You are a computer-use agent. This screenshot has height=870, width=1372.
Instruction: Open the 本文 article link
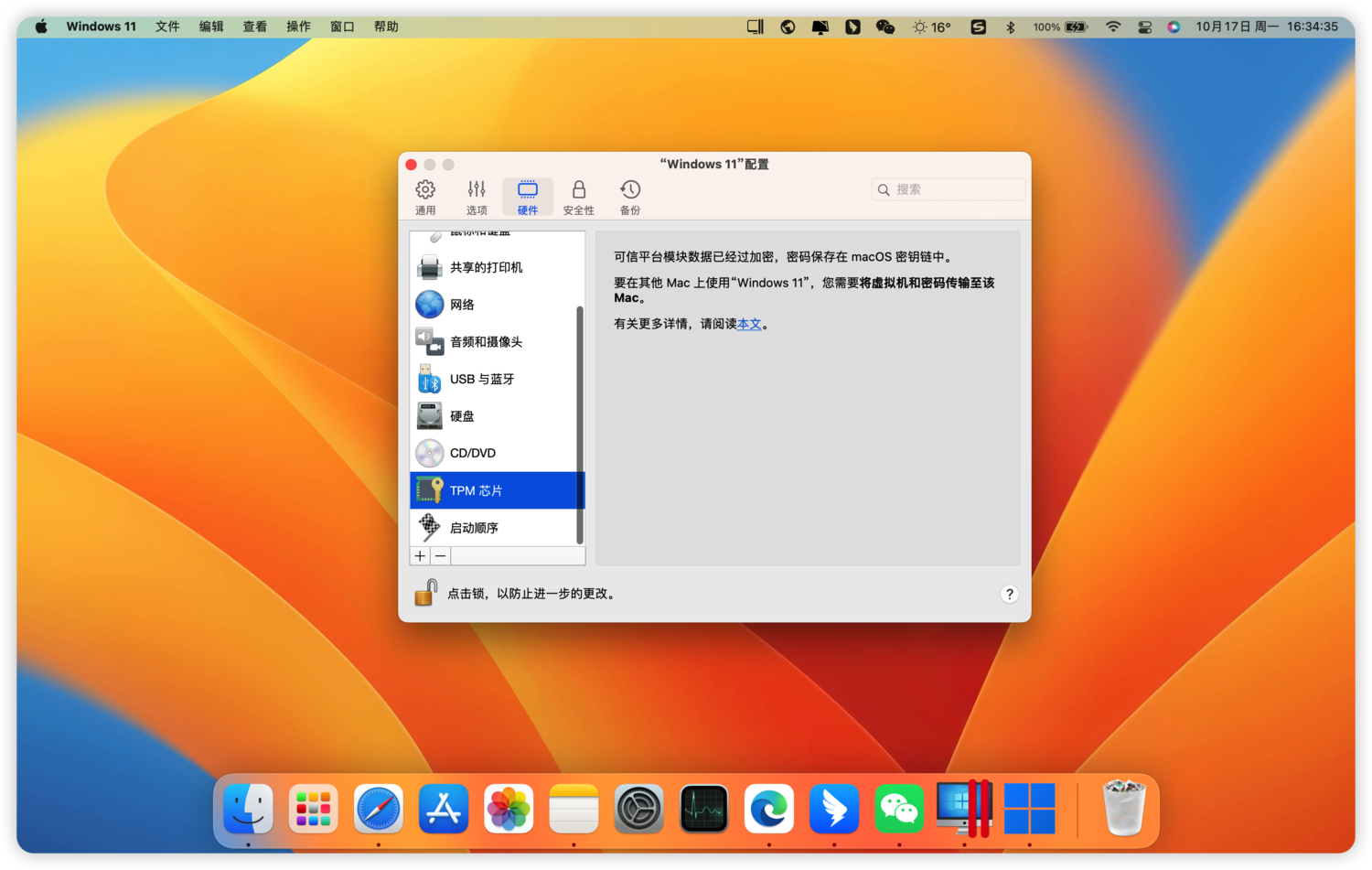coord(749,324)
